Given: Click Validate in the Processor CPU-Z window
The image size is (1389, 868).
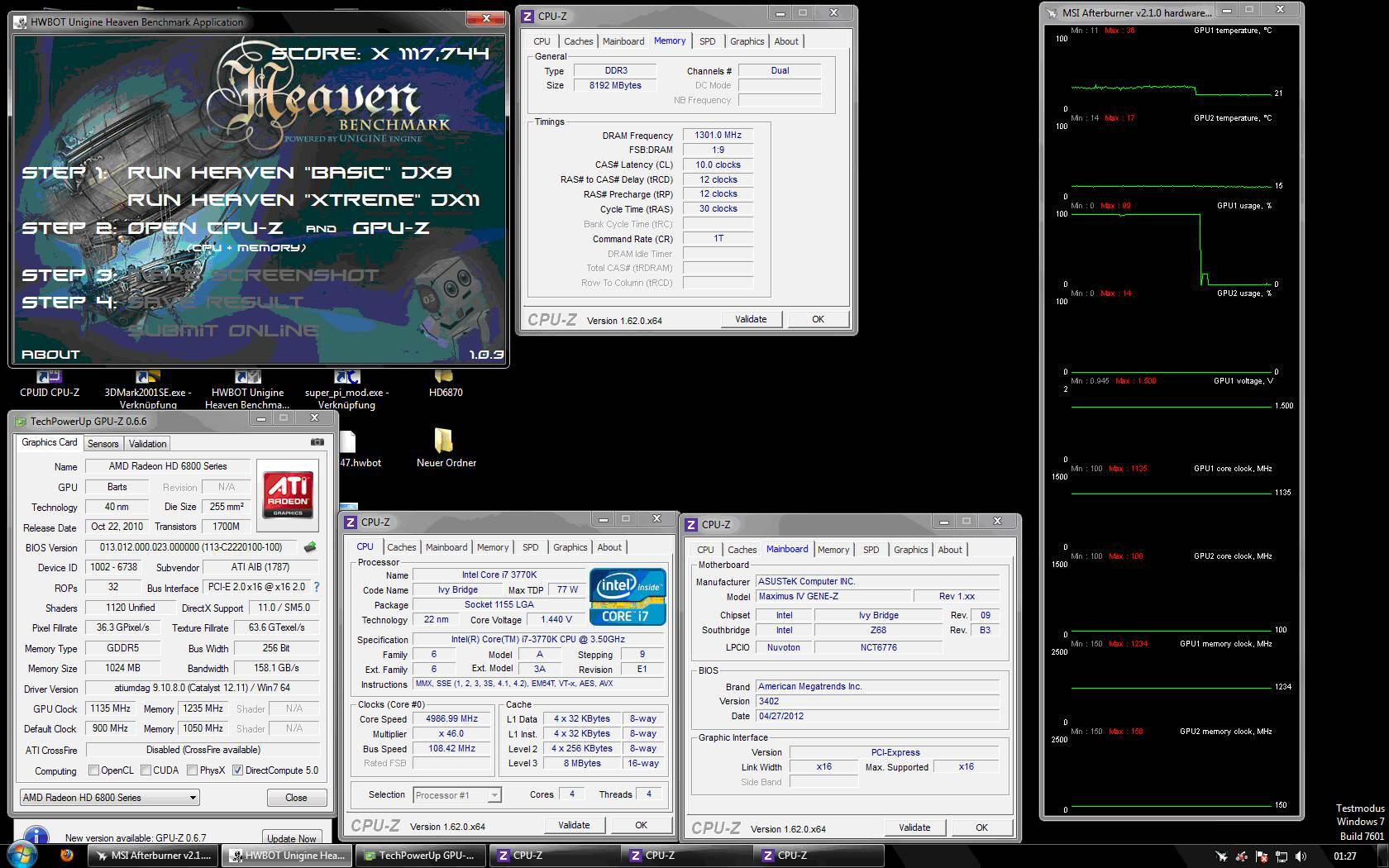Looking at the screenshot, I should pos(574,825).
